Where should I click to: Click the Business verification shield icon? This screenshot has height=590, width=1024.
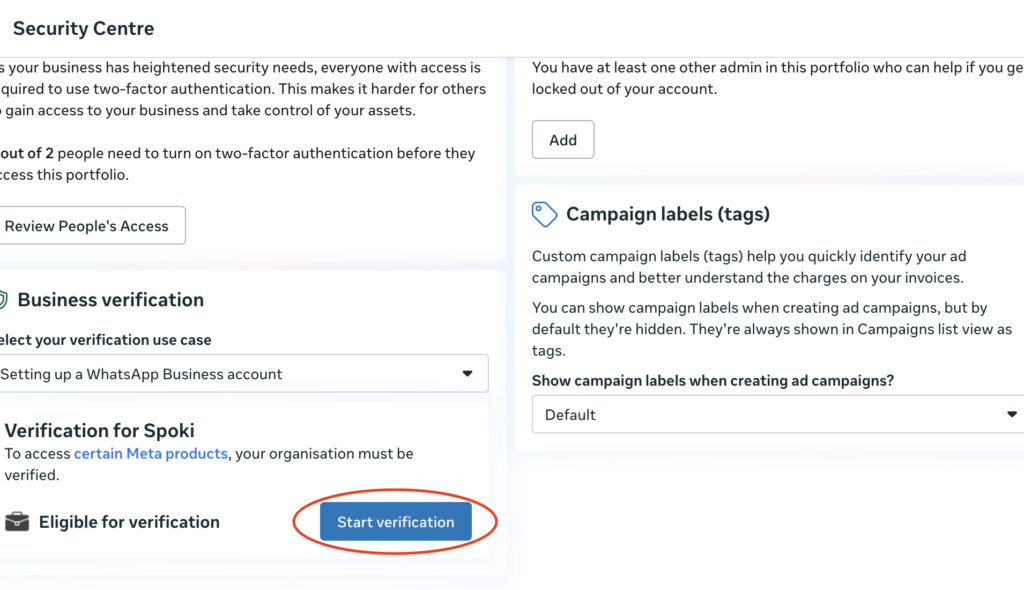[3, 300]
